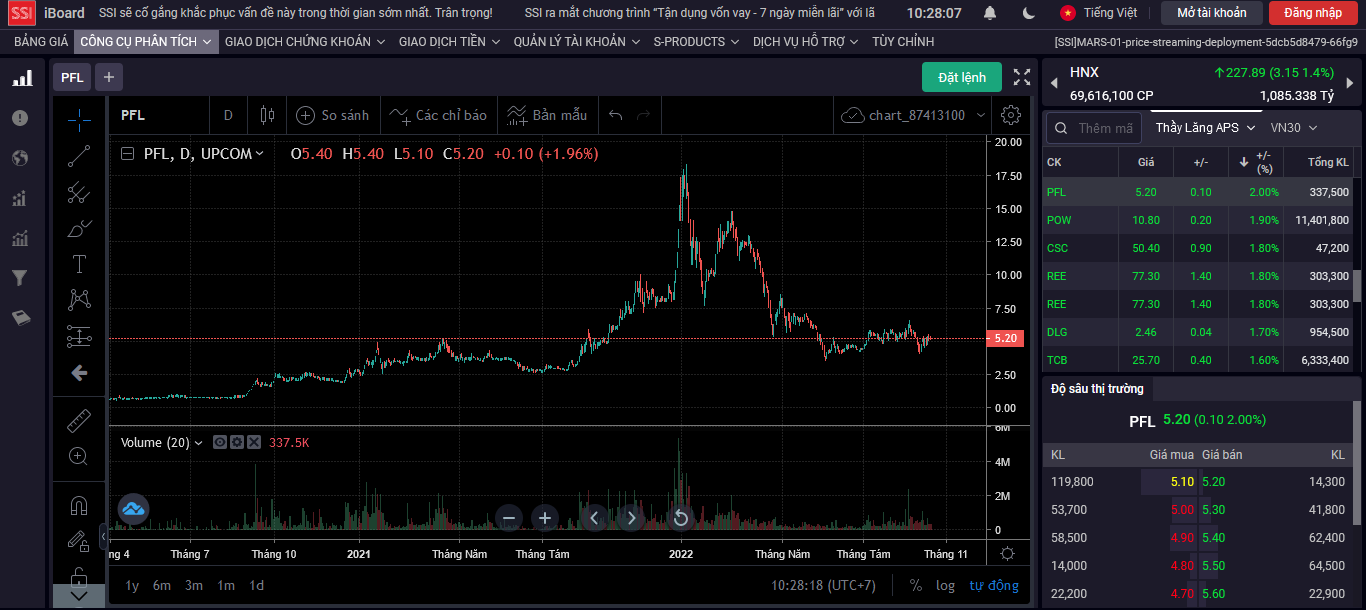
Task: Reset the chart view
Action: pyautogui.click(x=681, y=517)
